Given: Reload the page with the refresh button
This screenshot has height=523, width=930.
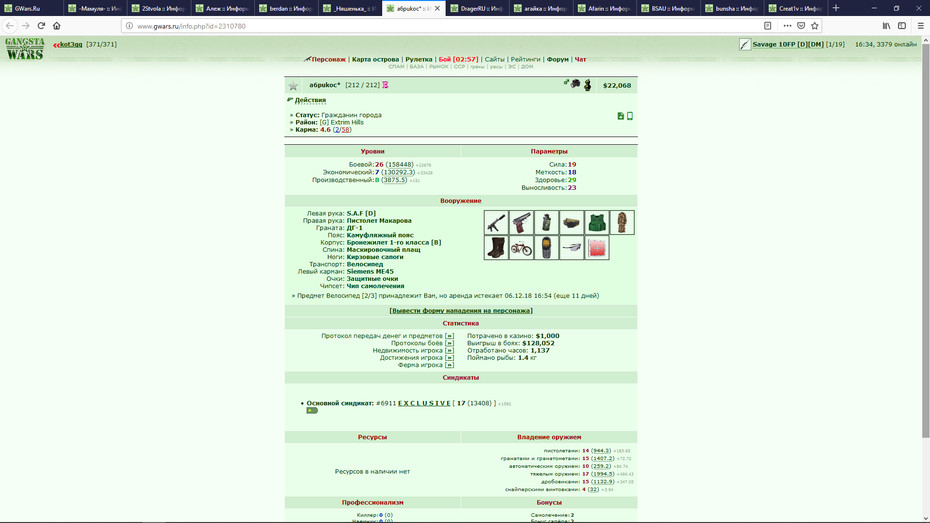Looking at the screenshot, I should 41,25.
